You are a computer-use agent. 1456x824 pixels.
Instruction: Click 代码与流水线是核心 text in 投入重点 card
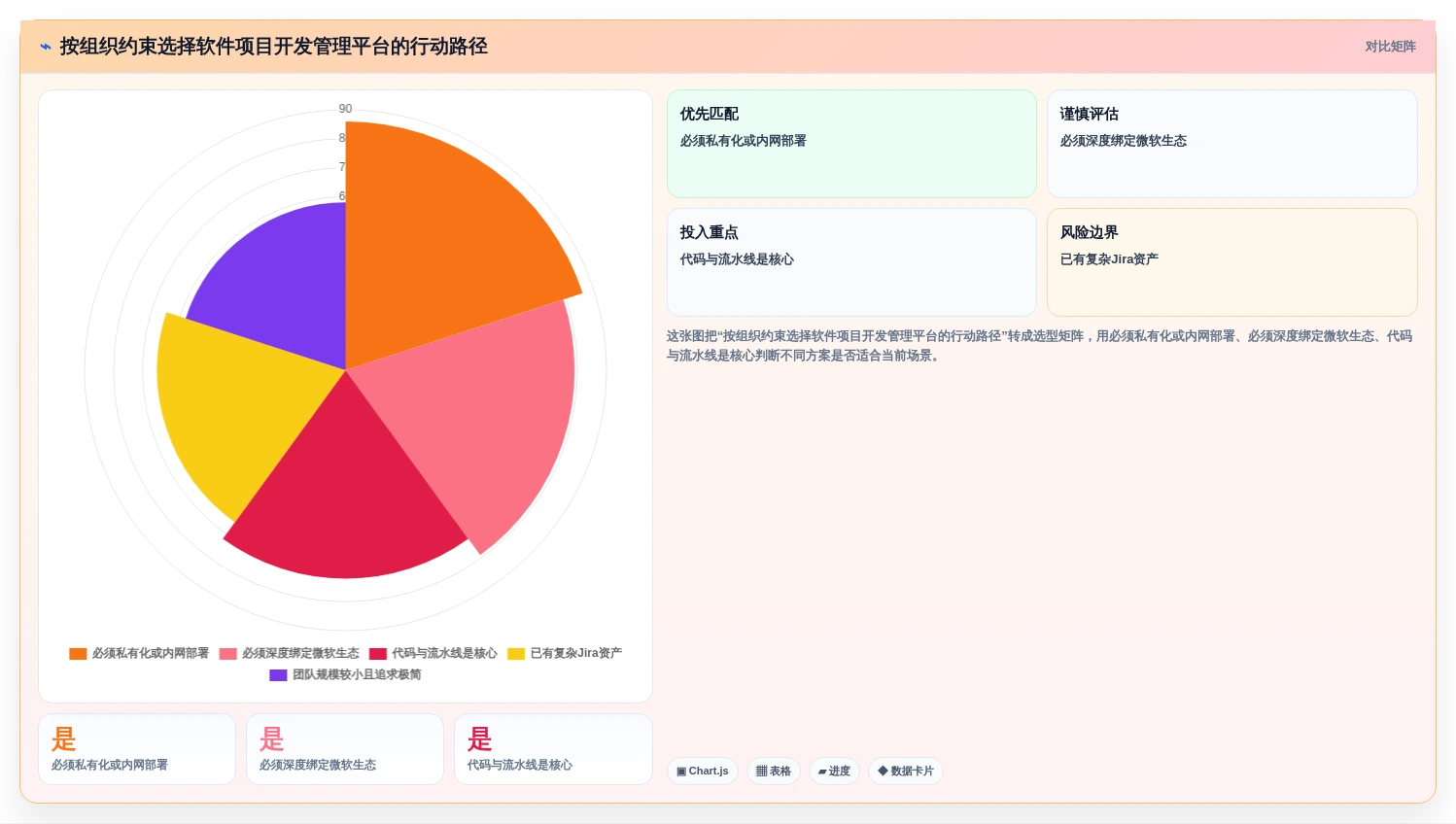point(737,259)
